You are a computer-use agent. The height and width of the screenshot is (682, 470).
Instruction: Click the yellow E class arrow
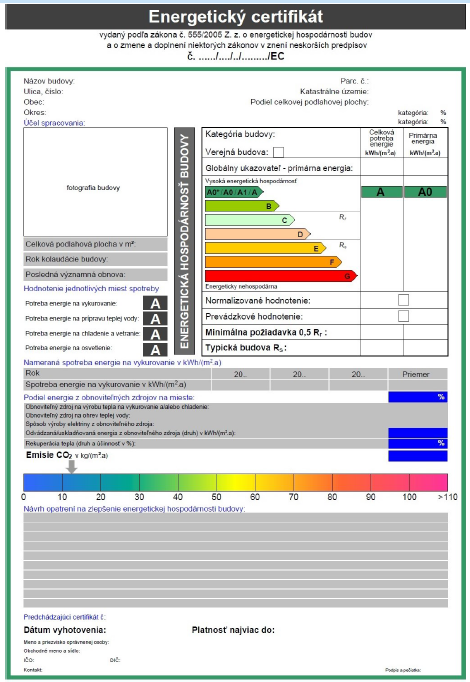(266, 248)
